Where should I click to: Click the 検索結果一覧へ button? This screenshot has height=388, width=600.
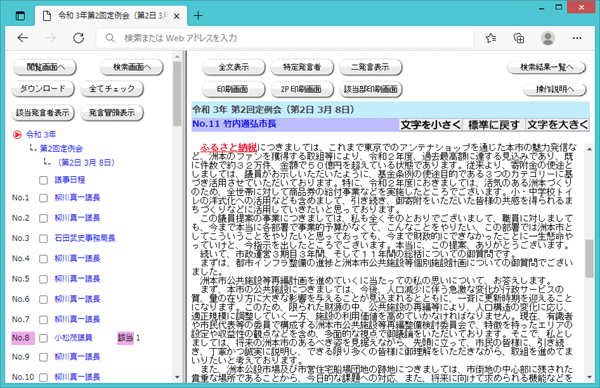(546, 67)
